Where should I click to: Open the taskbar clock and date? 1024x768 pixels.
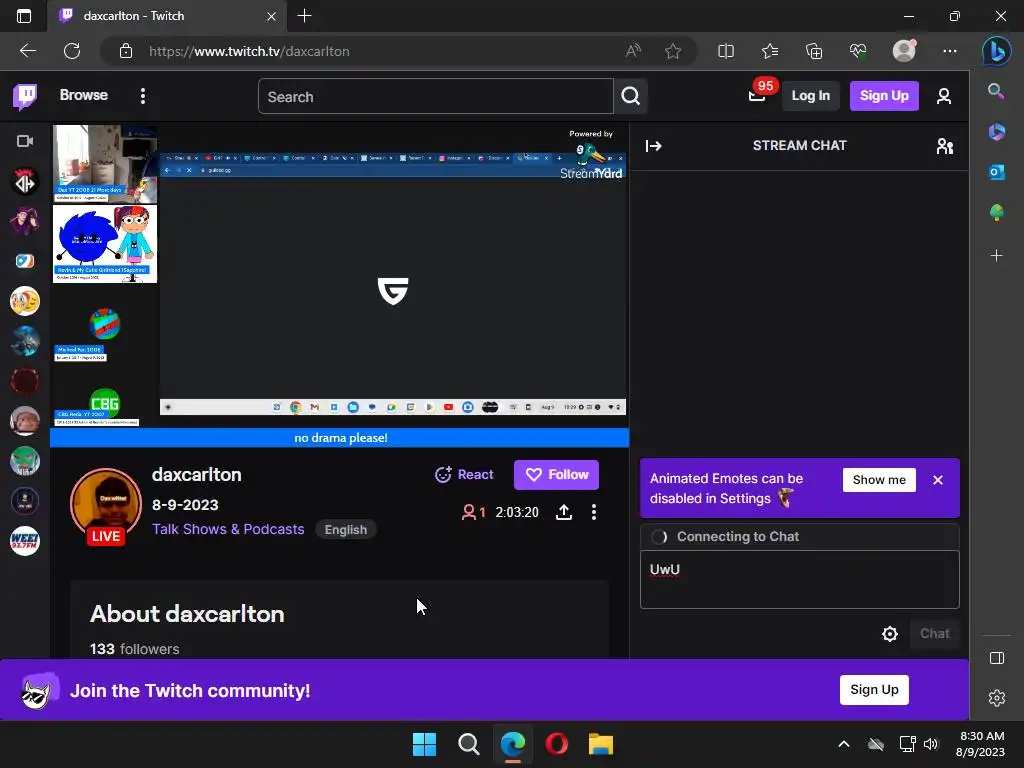click(980, 744)
